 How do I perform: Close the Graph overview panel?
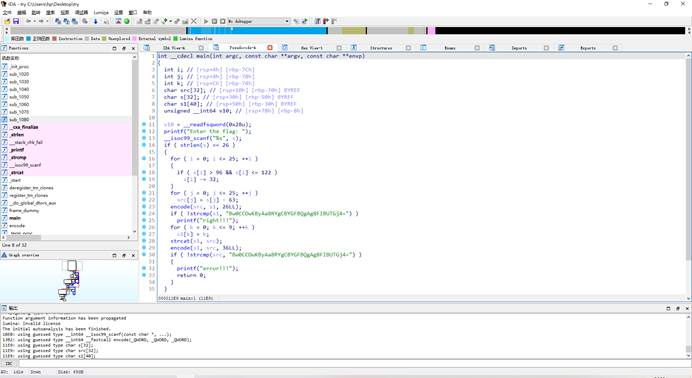coord(133,255)
